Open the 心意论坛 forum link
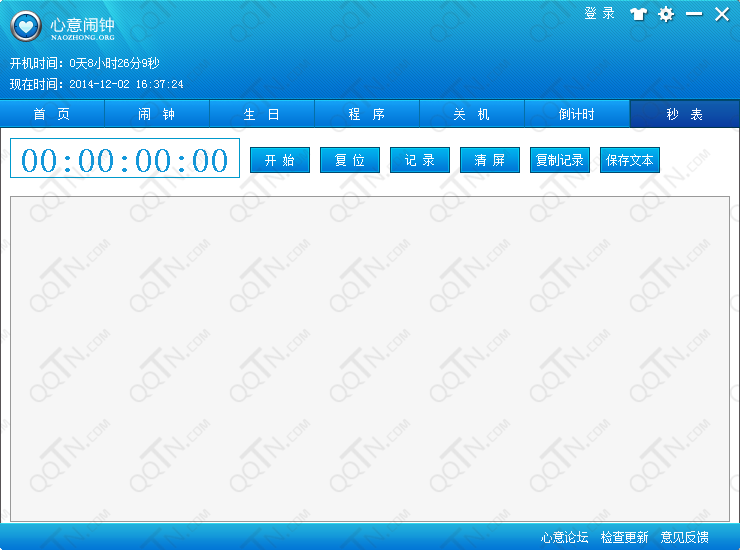The image size is (740, 550). [x=565, y=537]
